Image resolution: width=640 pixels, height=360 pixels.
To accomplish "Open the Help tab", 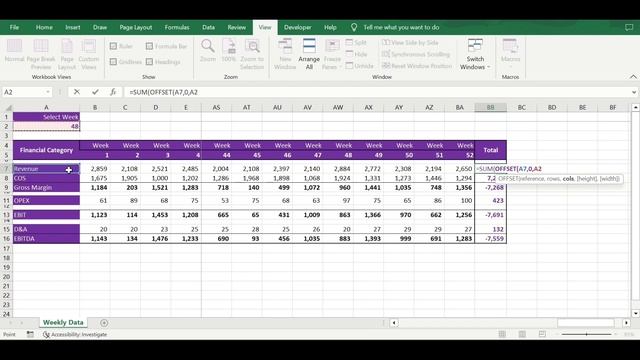I will pos(330,27).
